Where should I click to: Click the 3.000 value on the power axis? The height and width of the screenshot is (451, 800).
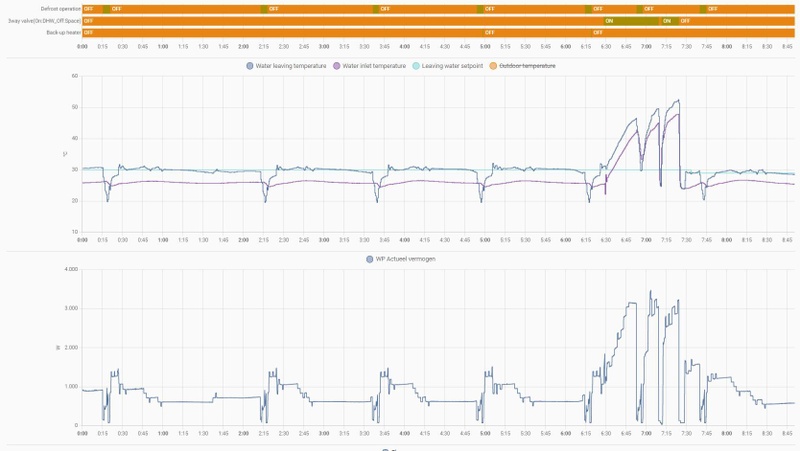(x=72, y=308)
